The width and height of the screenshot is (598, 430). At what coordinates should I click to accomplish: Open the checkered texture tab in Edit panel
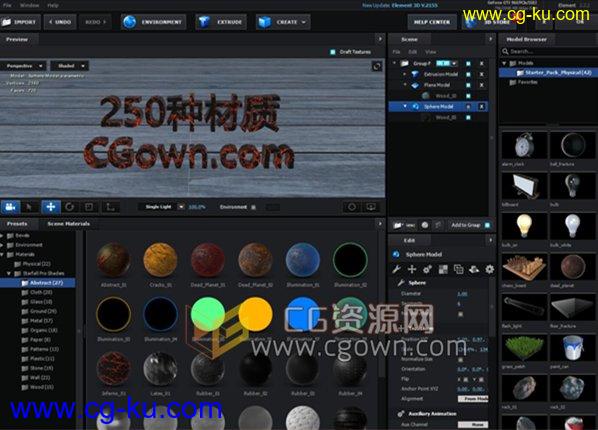[x=443, y=269]
